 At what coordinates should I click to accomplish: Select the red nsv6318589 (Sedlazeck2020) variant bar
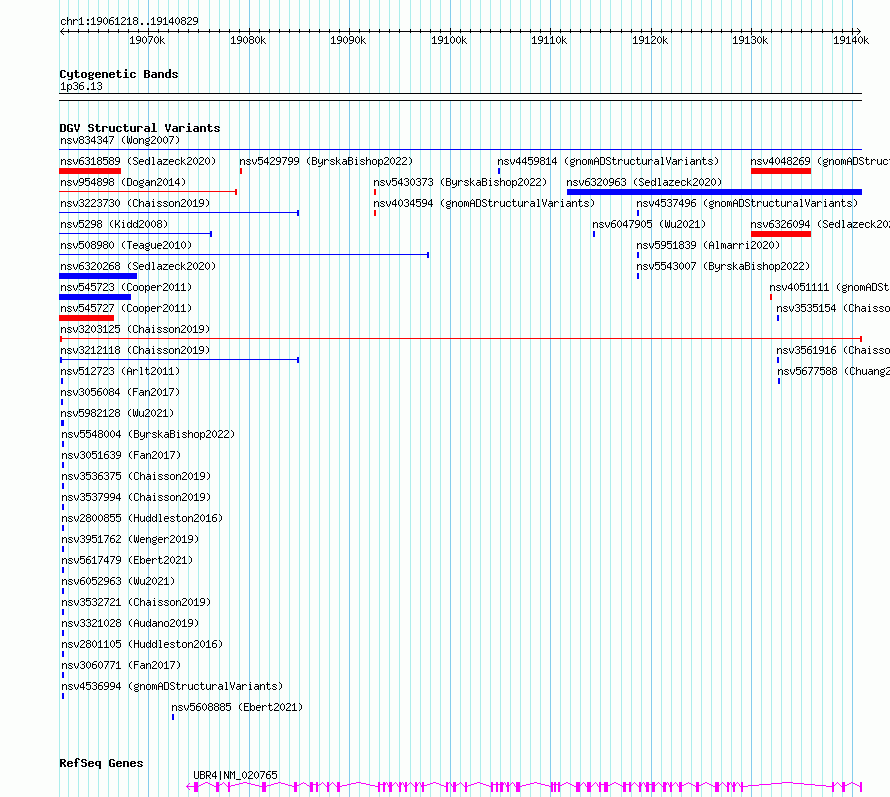coord(90,171)
